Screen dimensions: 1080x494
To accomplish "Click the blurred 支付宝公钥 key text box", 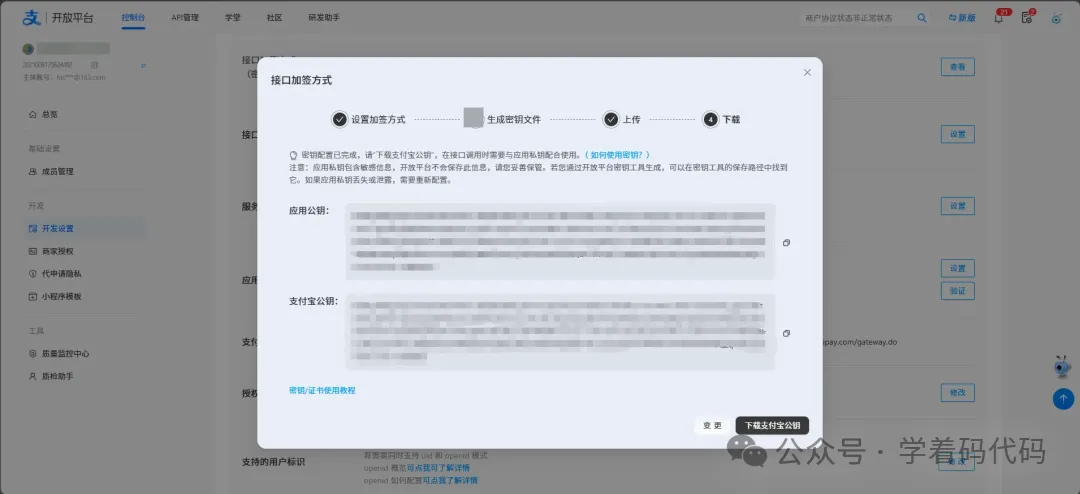I will (560, 332).
